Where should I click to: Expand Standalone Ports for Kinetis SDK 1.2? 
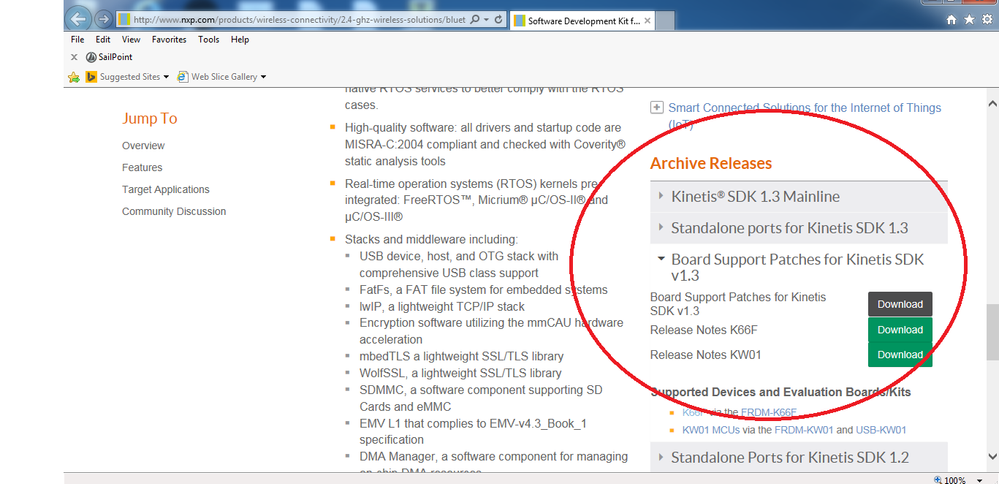click(799, 457)
